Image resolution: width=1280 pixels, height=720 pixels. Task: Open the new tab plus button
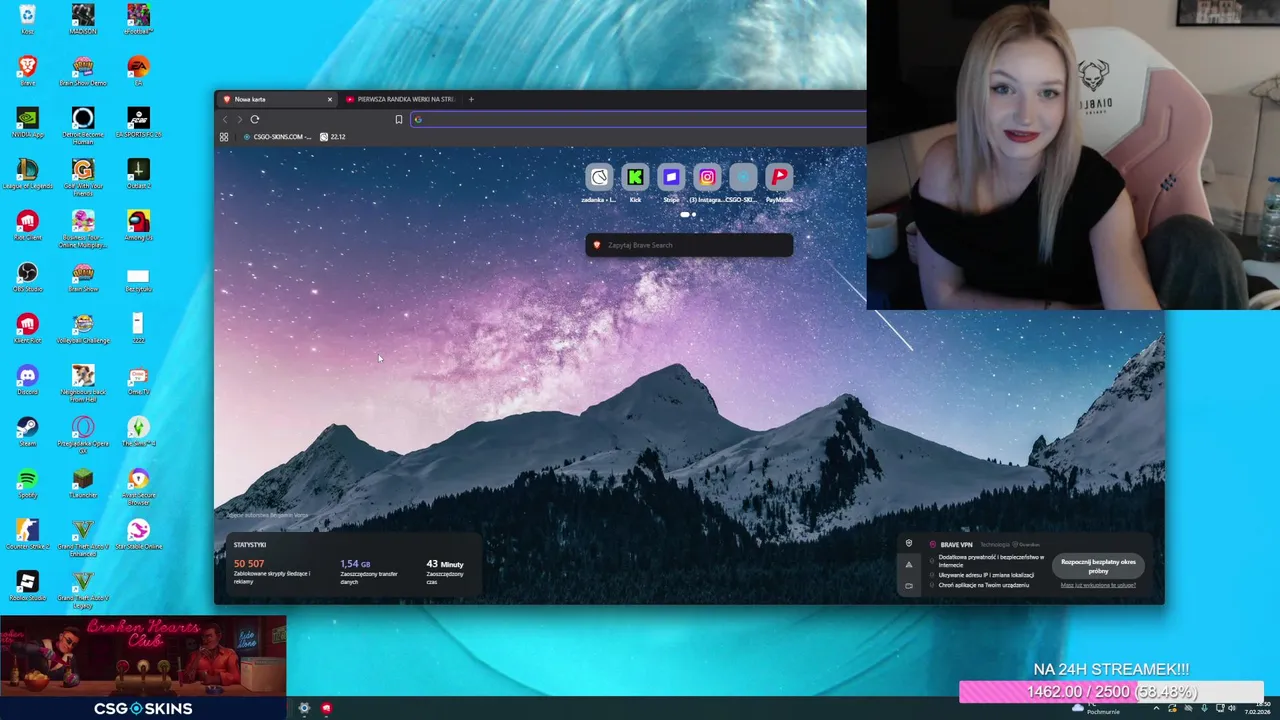point(471,99)
